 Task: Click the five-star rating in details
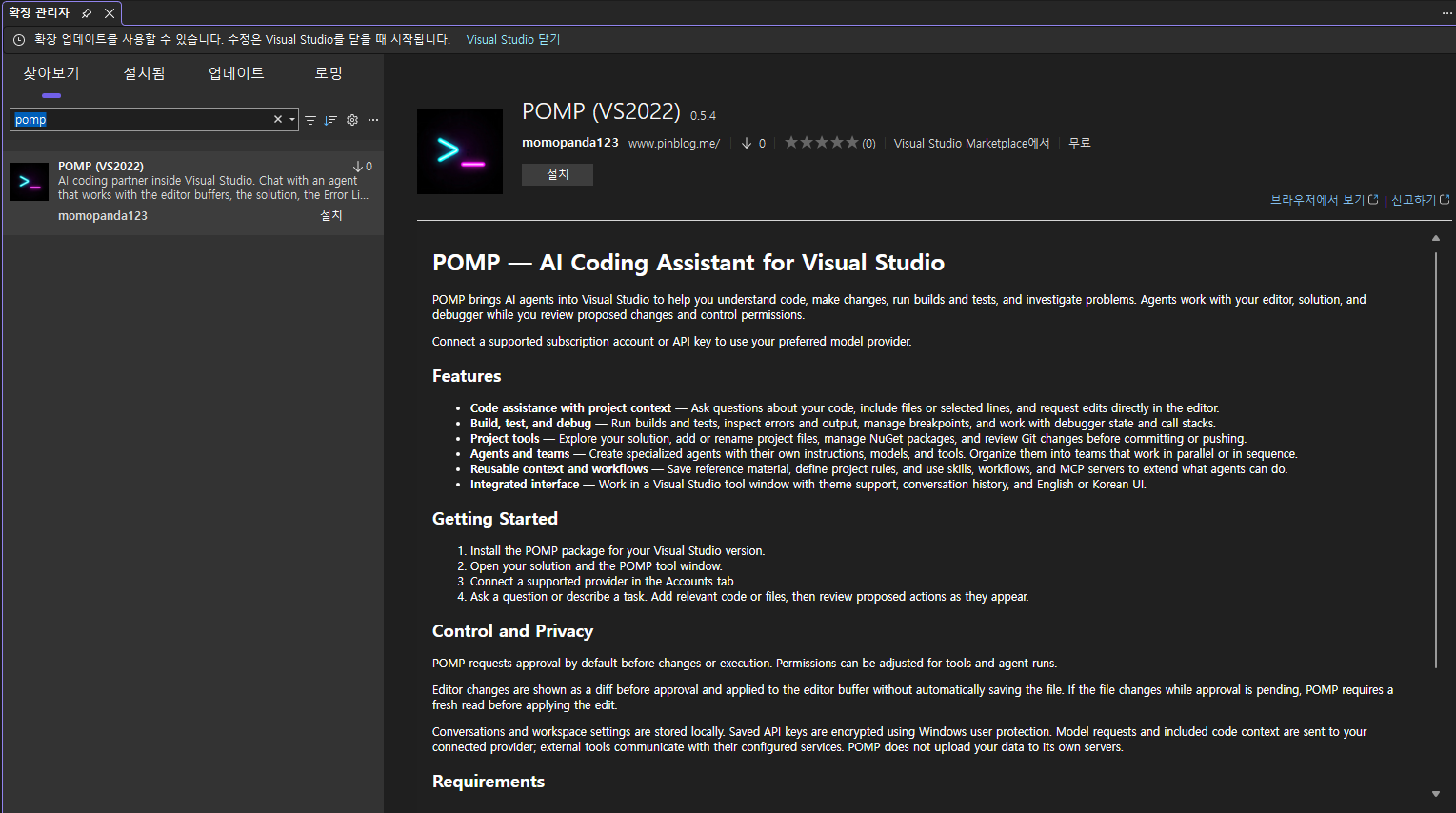click(x=821, y=143)
